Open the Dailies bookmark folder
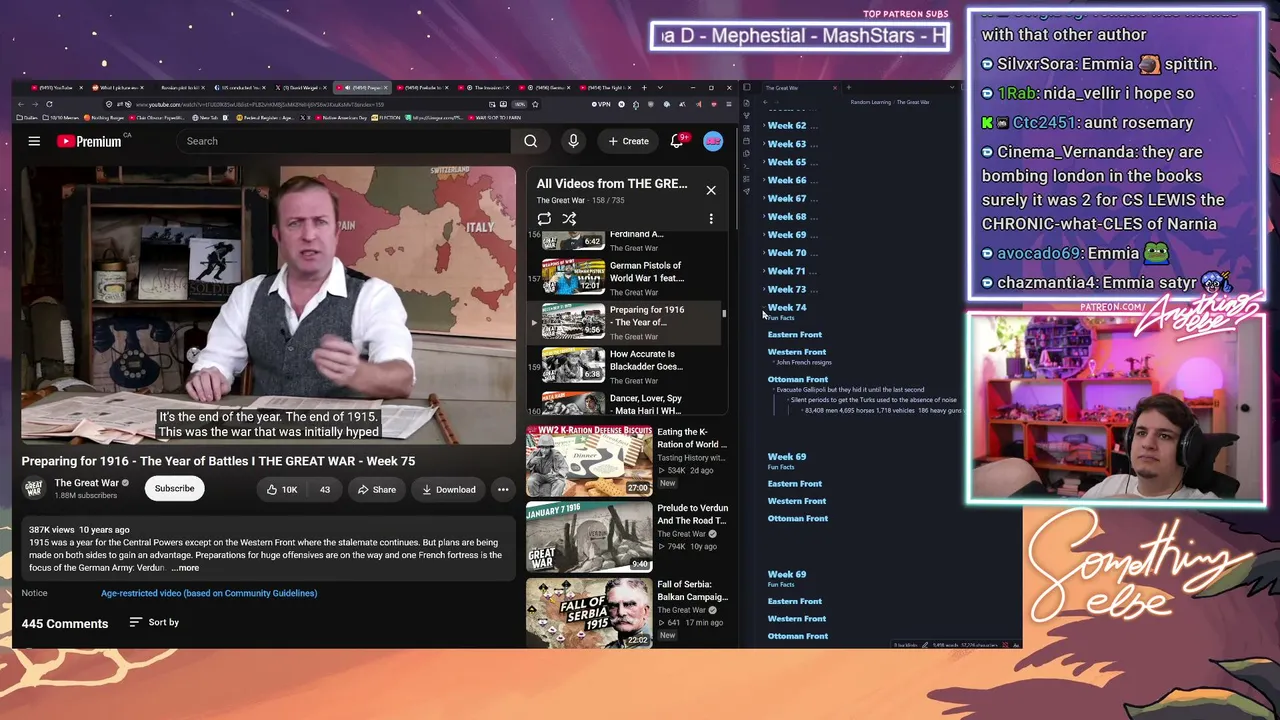 27,118
